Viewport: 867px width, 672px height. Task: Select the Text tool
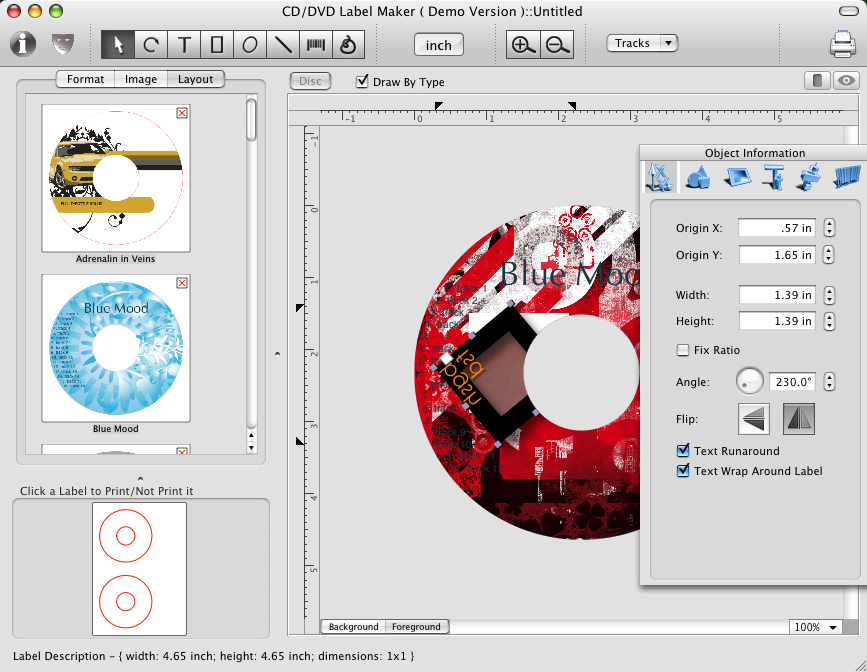point(184,45)
